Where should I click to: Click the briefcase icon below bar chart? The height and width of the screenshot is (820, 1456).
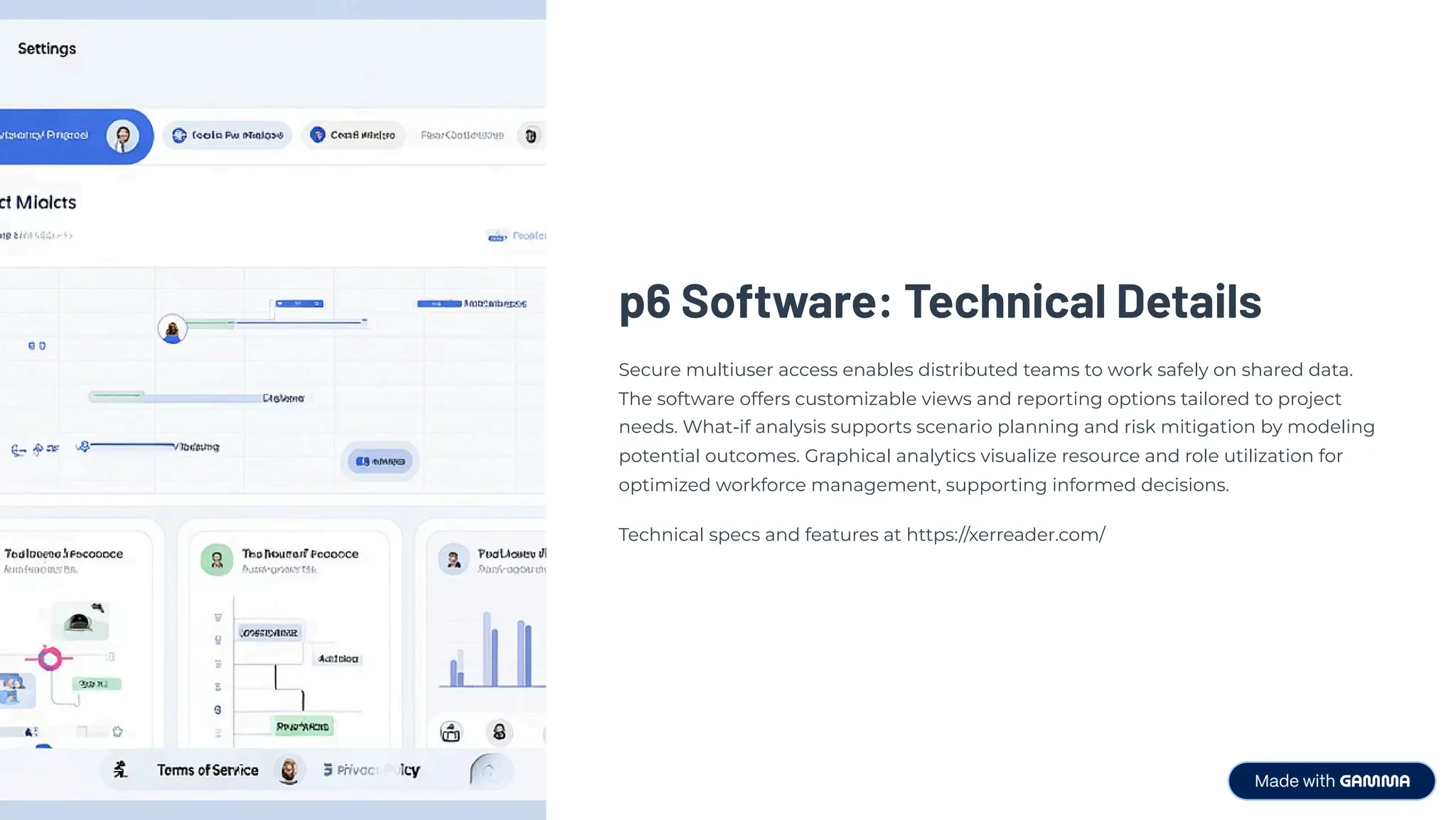click(451, 732)
